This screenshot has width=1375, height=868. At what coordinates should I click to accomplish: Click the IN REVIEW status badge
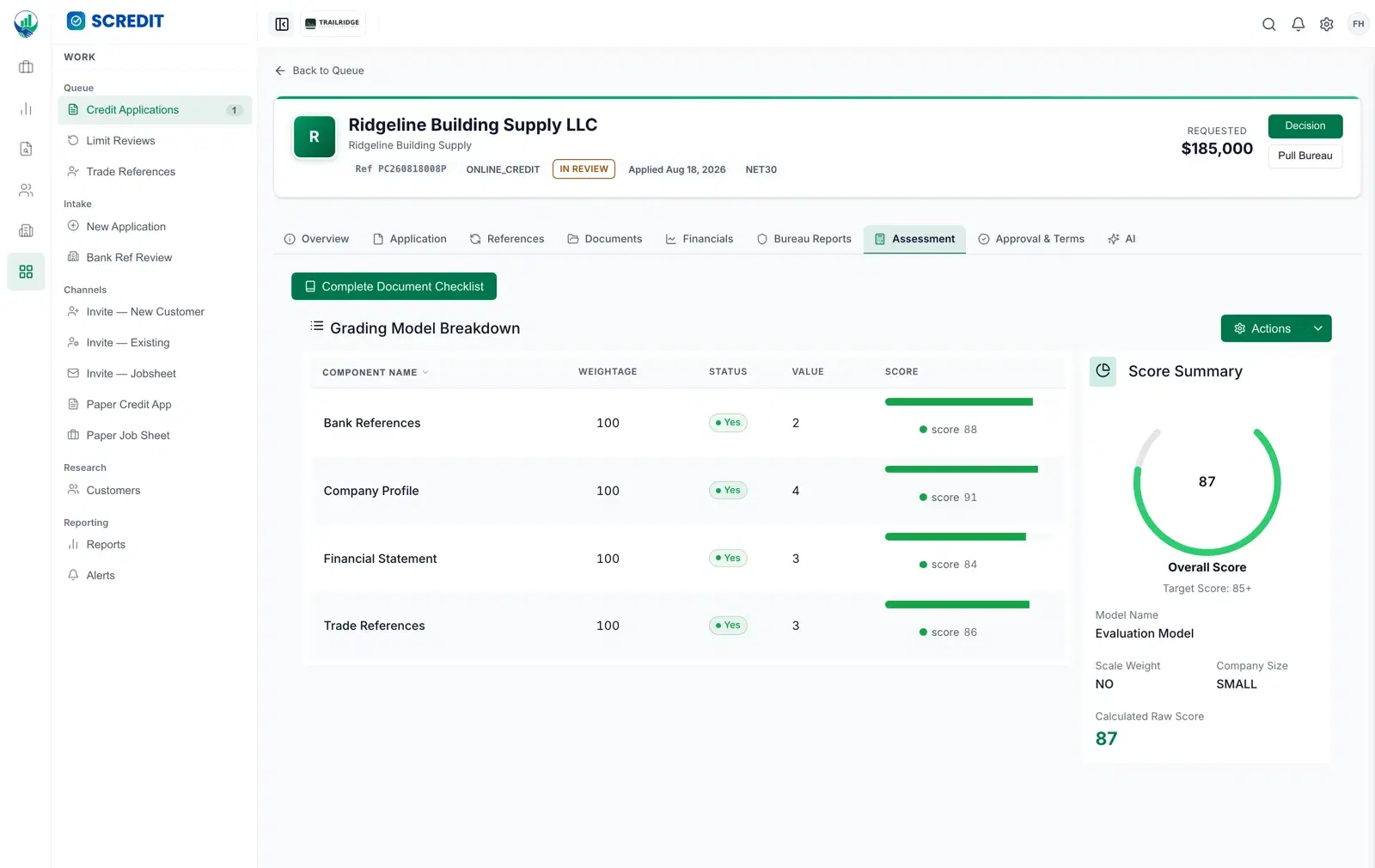click(584, 169)
